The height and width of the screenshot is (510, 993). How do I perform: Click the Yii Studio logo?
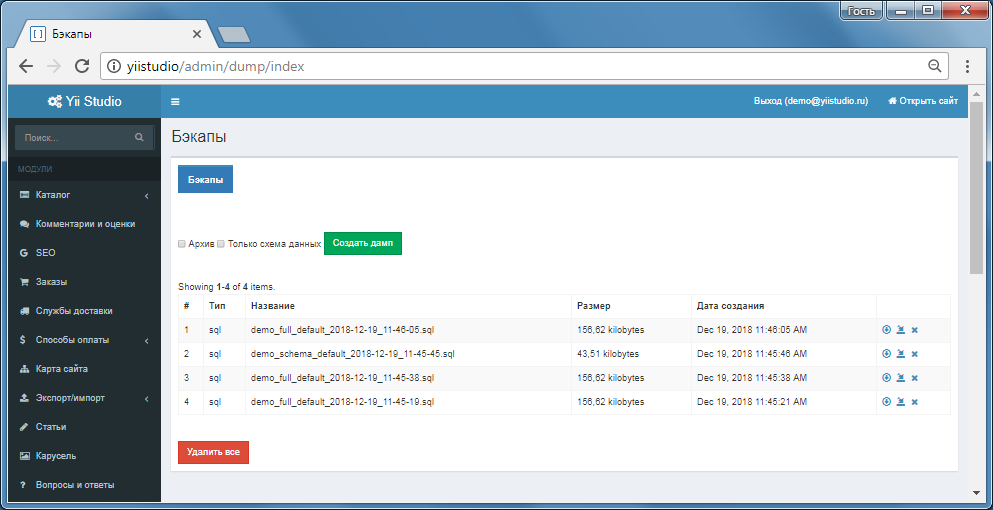85,101
